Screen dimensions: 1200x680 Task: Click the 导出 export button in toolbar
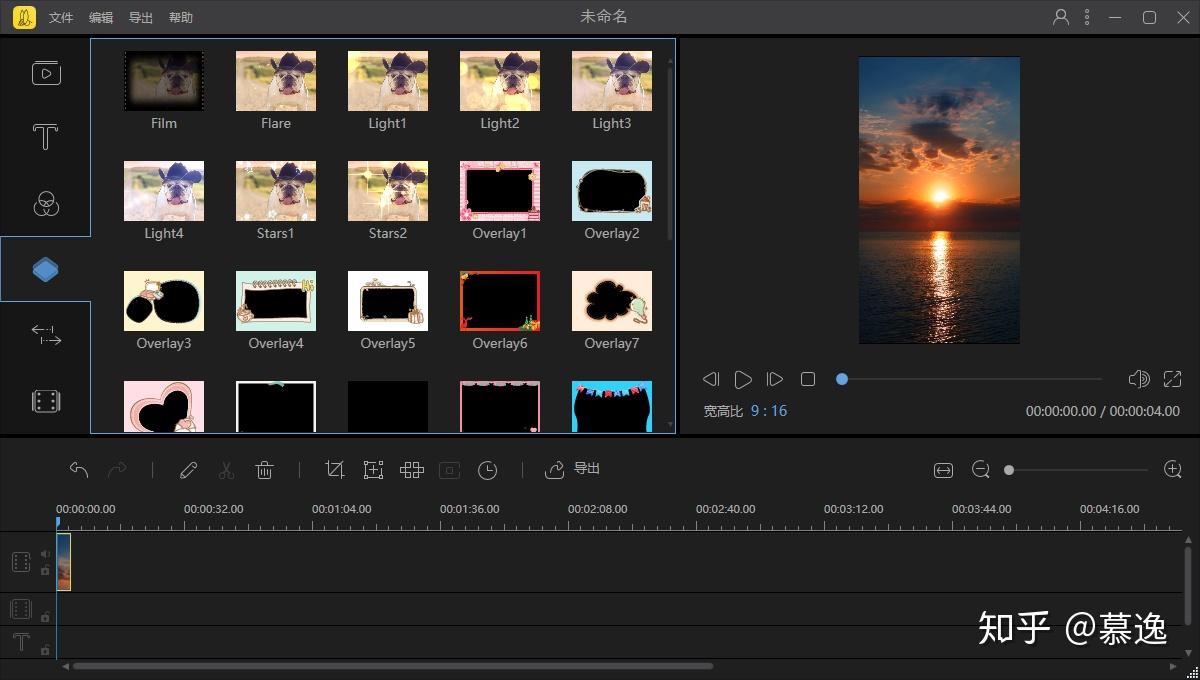tap(573, 469)
